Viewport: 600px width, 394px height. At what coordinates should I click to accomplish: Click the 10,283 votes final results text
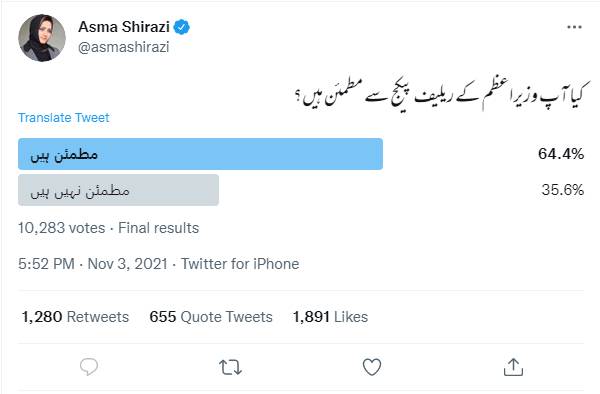pyautogui.click(x=108, y=228)
